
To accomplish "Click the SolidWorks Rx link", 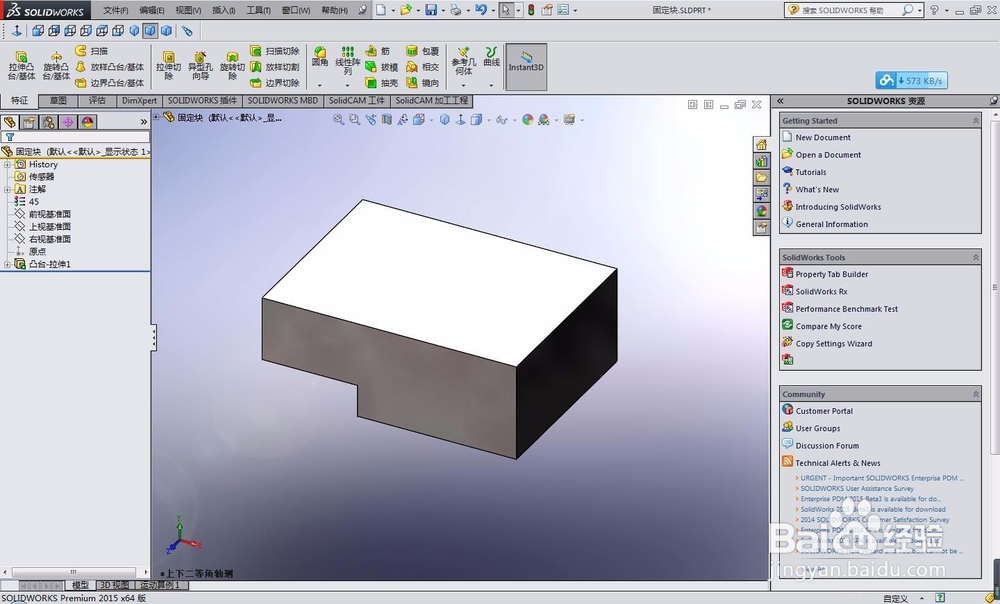I will coord(821,291).
